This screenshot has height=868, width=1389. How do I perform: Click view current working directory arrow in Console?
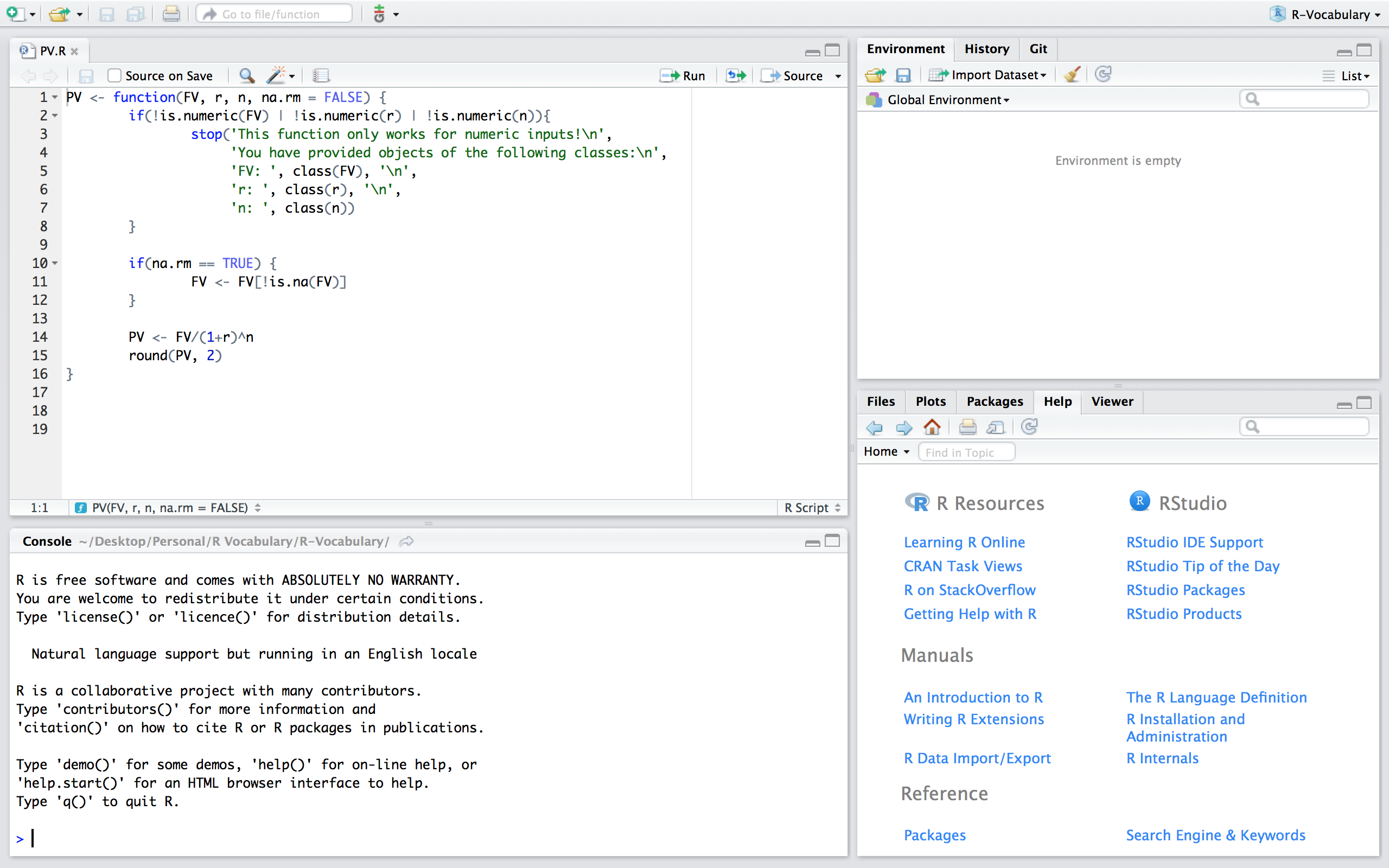406,541
